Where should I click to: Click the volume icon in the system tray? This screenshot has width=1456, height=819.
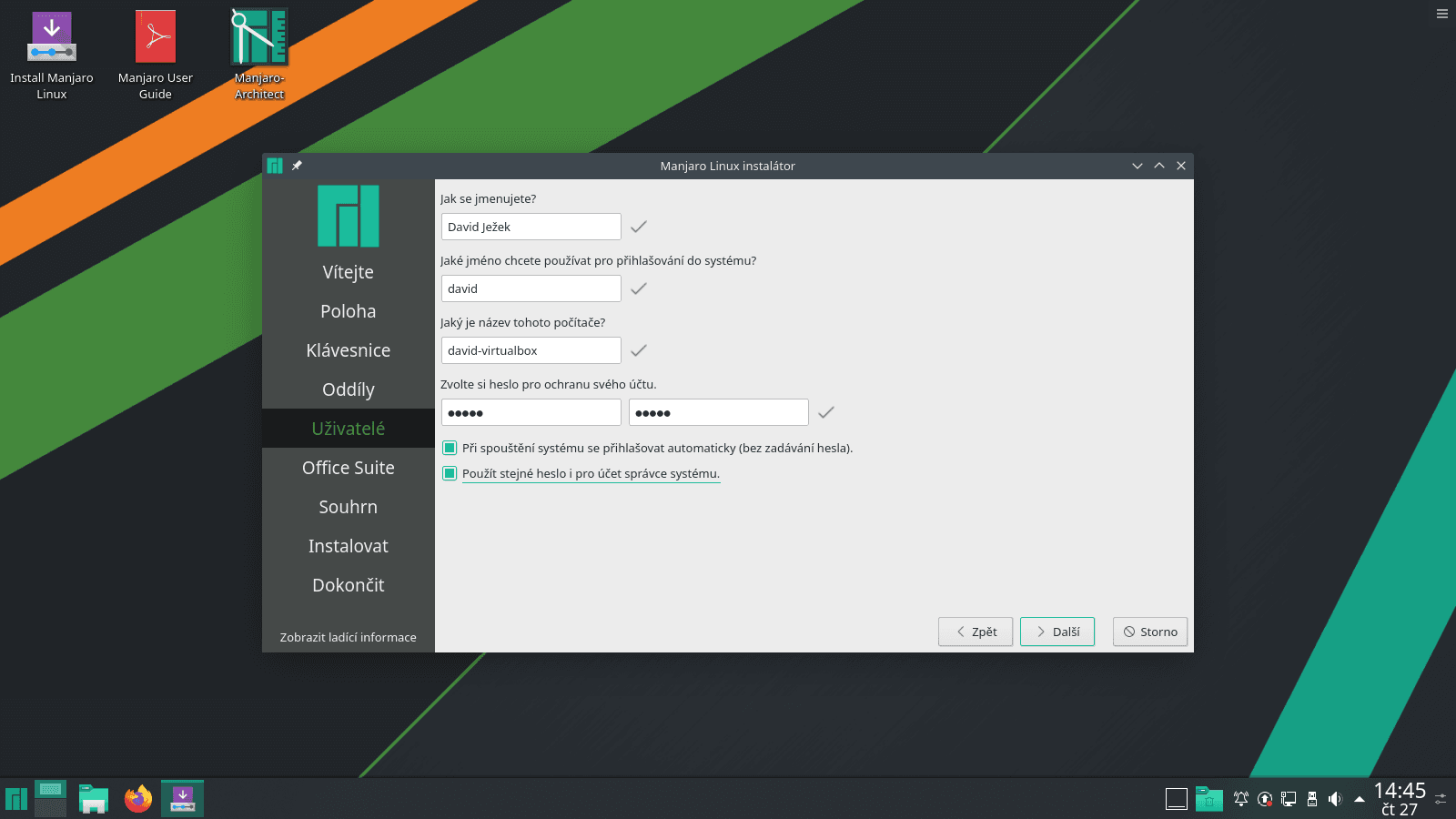pos(1336,798)
